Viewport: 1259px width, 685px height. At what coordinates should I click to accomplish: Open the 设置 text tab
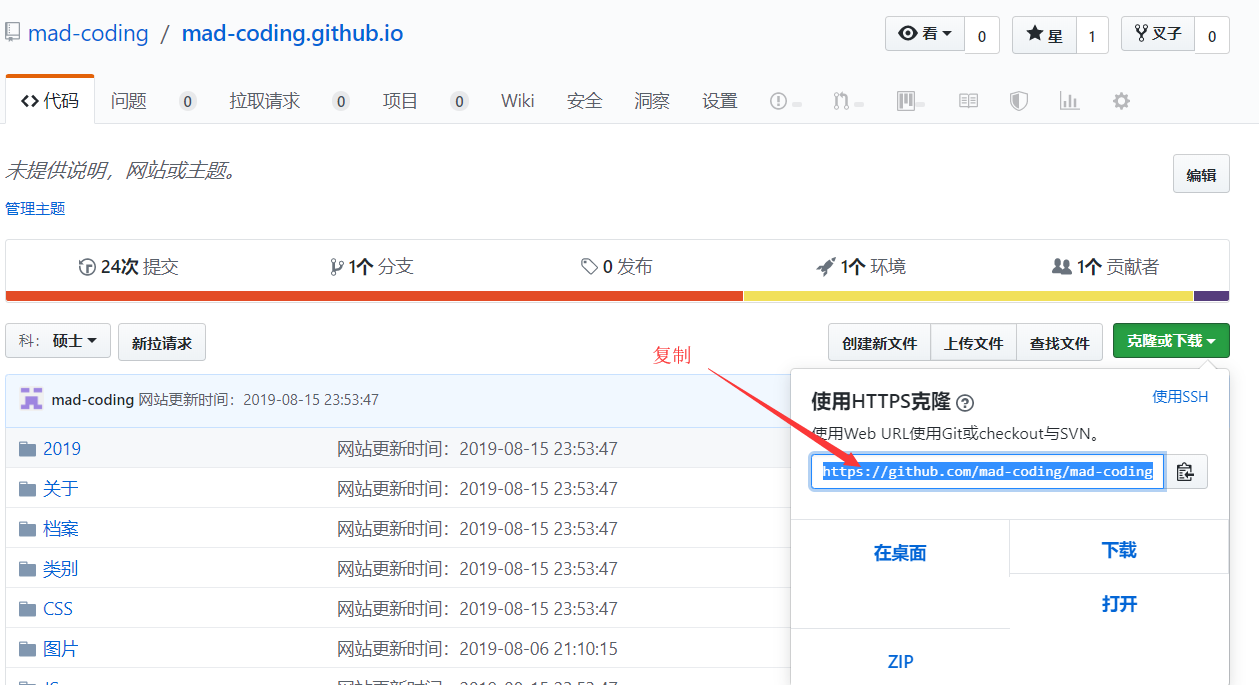click(720, 101)
